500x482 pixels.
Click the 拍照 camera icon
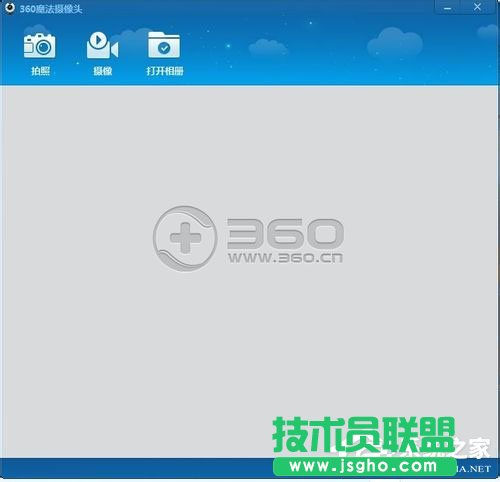pos(40,46)
